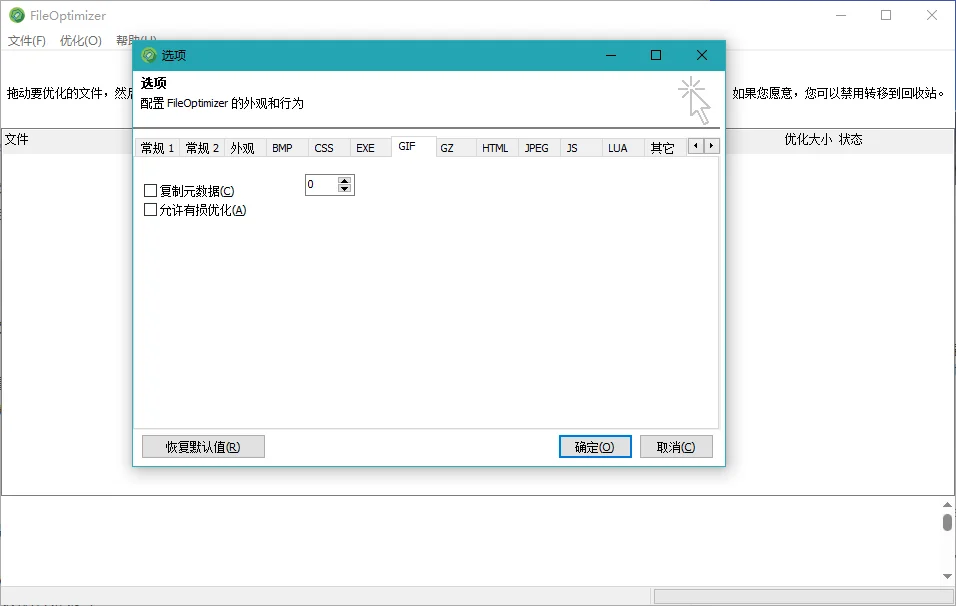Enable 允许有损优化(A) checkbox
This screenshot has height=606, width=956.
pos(150,210)
